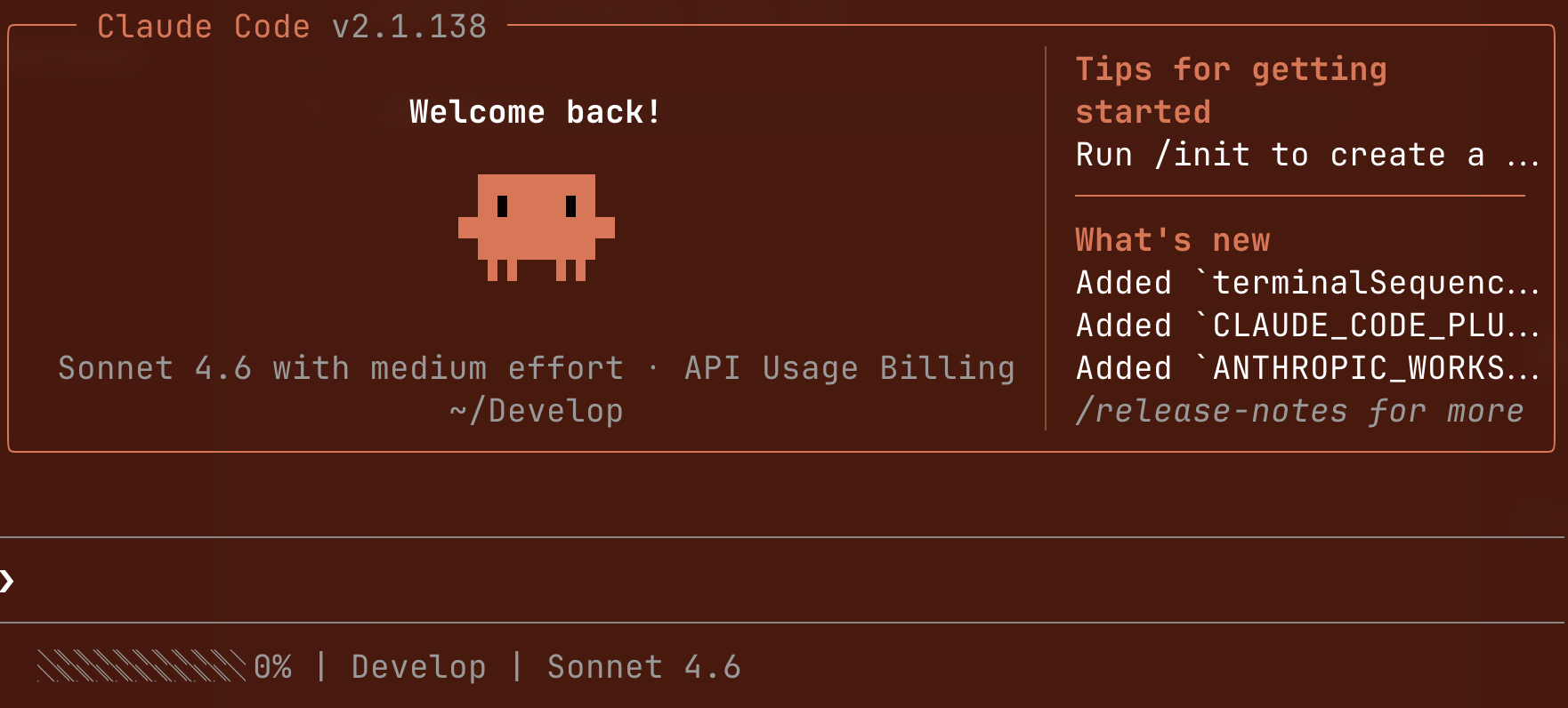The image size is (1568, 708).
Task: Click the Claude pixel mascot icon
Action: point(537,228)
